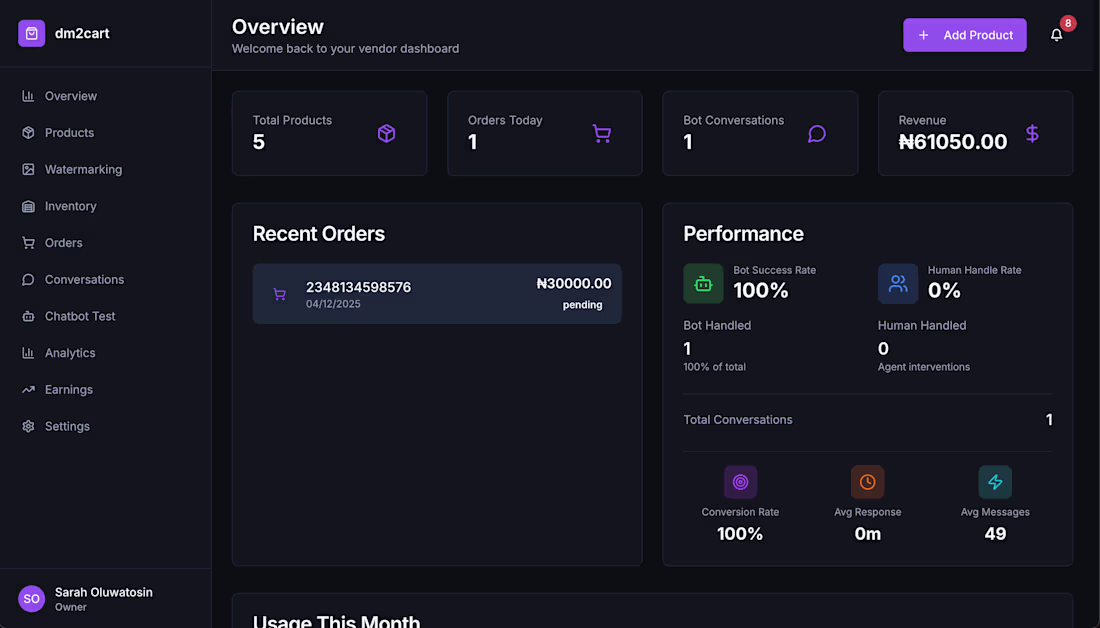Click the Bot Conversations chat bubble icon
Image resolution: width=1100 pixels, height=628 pixels.
point(817,133)
